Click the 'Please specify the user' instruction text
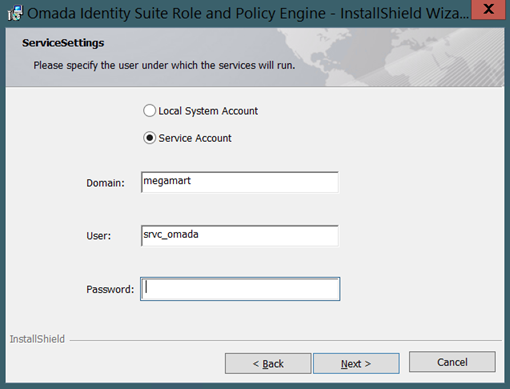 164,65
